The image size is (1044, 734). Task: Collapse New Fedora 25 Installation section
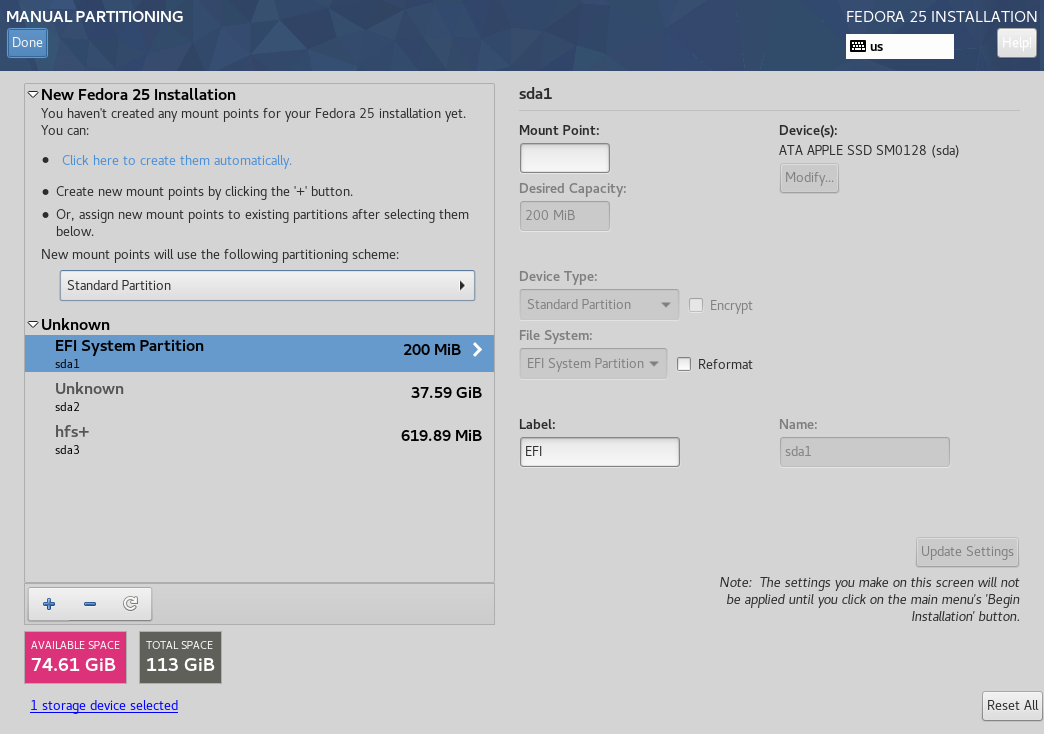point(33,95)
